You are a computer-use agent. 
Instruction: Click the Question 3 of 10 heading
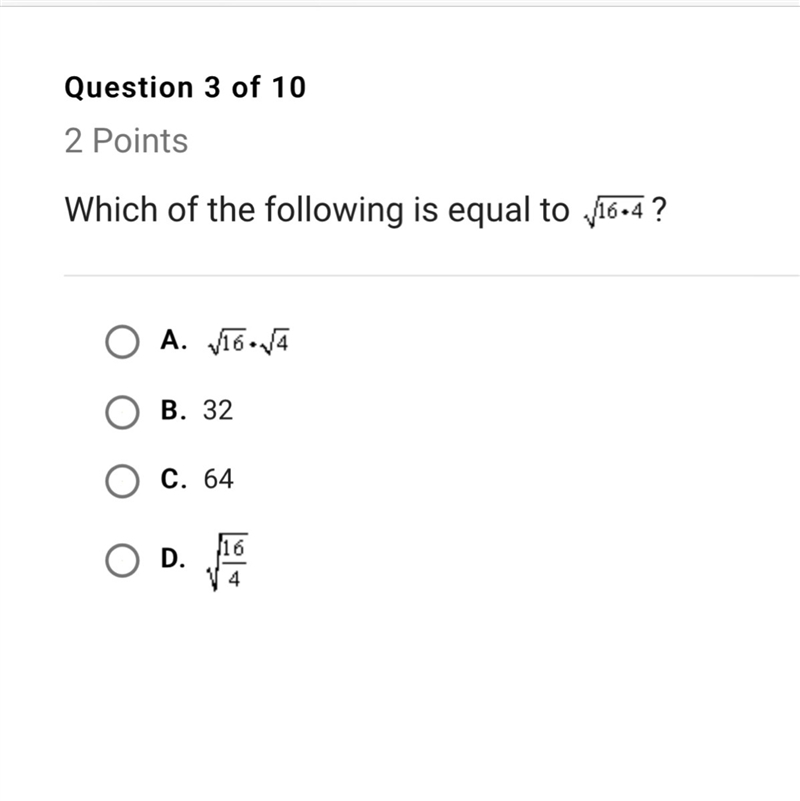coord(185,87)
